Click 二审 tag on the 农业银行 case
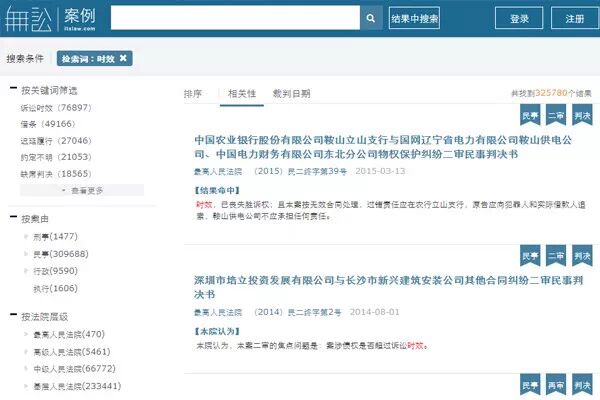 (x=556, y=115)
